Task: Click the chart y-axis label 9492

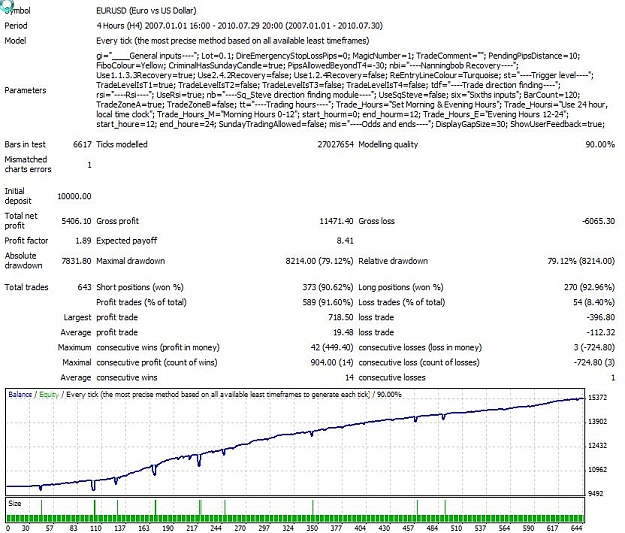Action: pos(596,494)
